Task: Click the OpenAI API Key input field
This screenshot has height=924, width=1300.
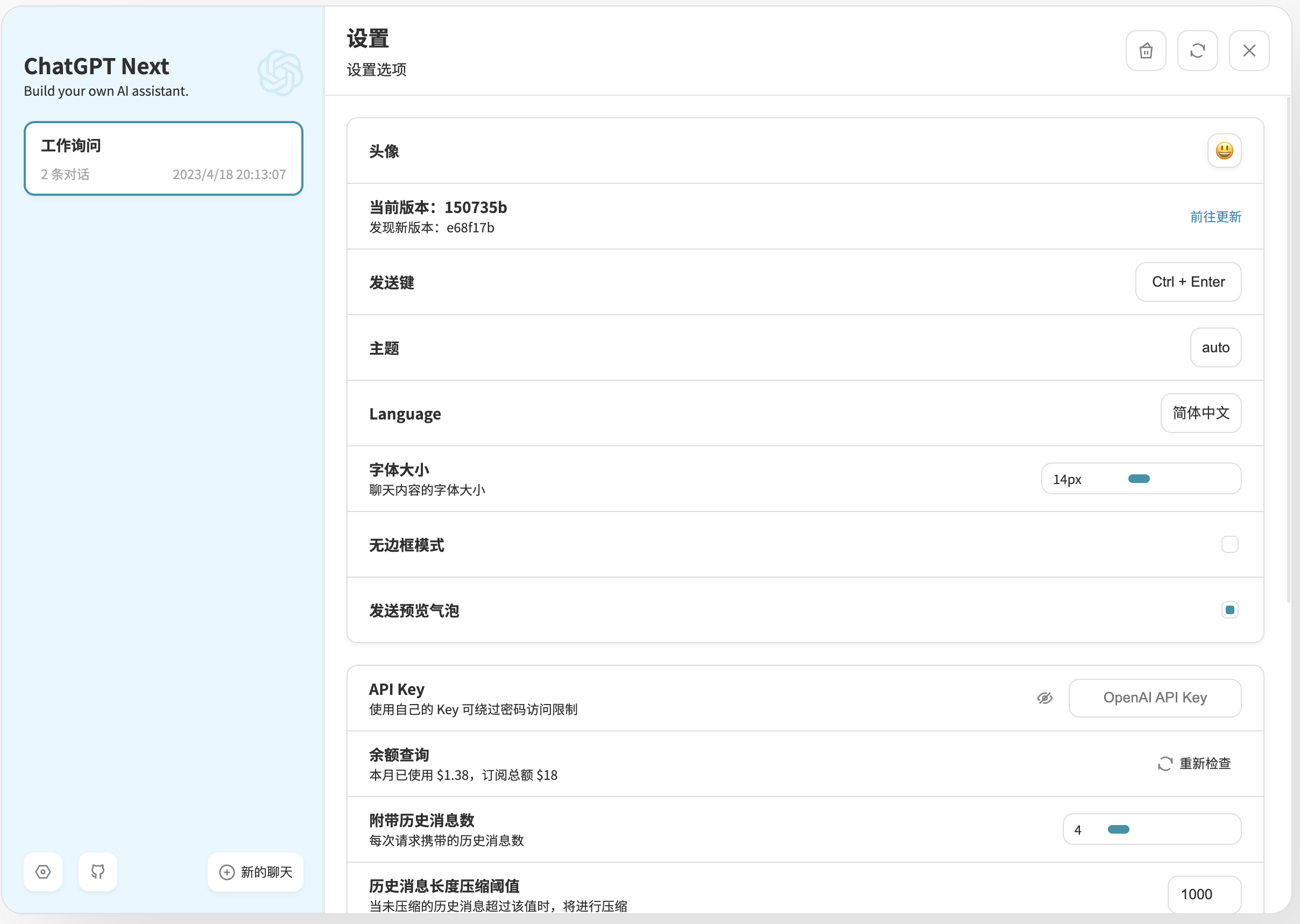Action: point(1155,698)
